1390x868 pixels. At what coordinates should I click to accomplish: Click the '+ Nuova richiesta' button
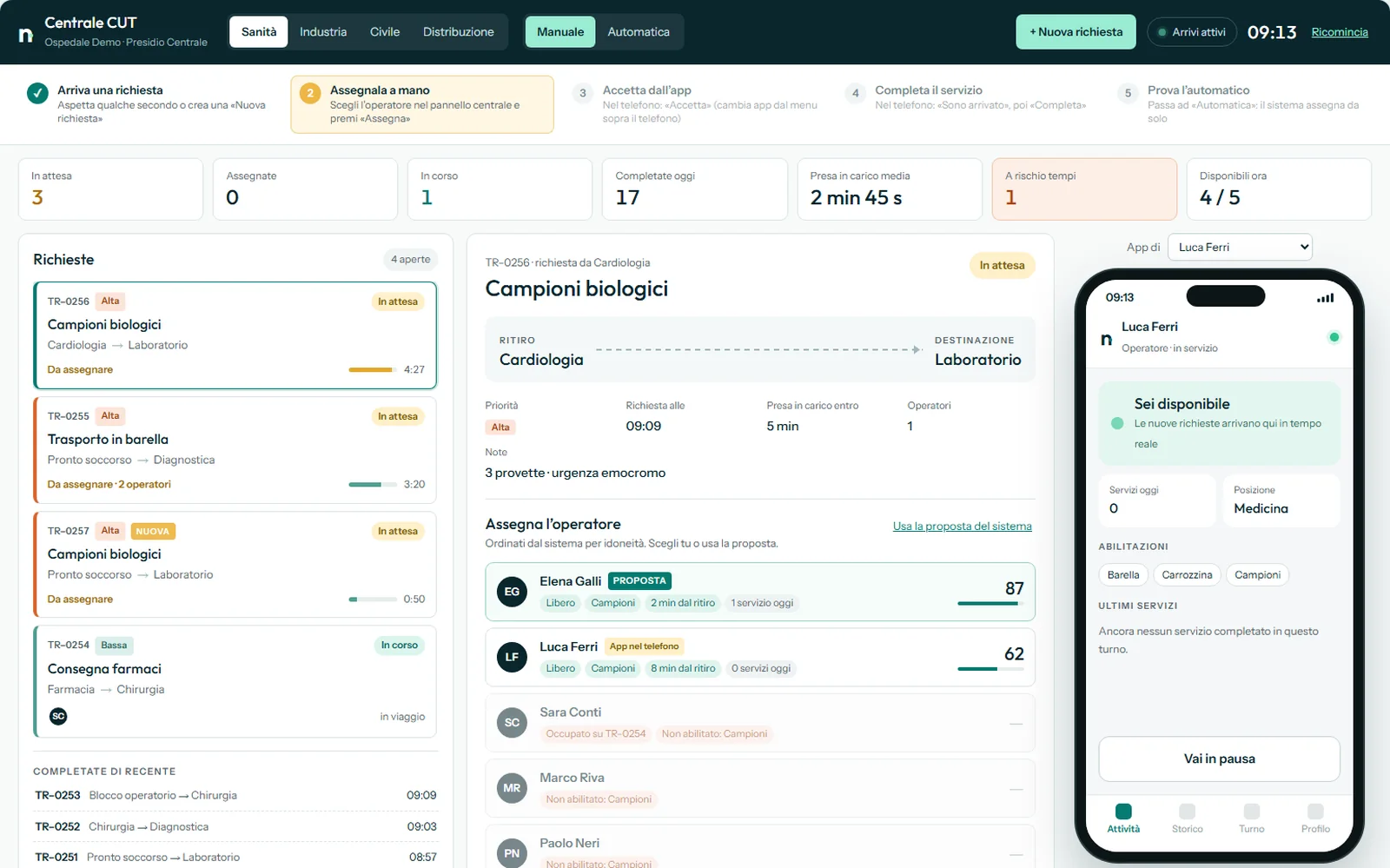coord(1076,32)
